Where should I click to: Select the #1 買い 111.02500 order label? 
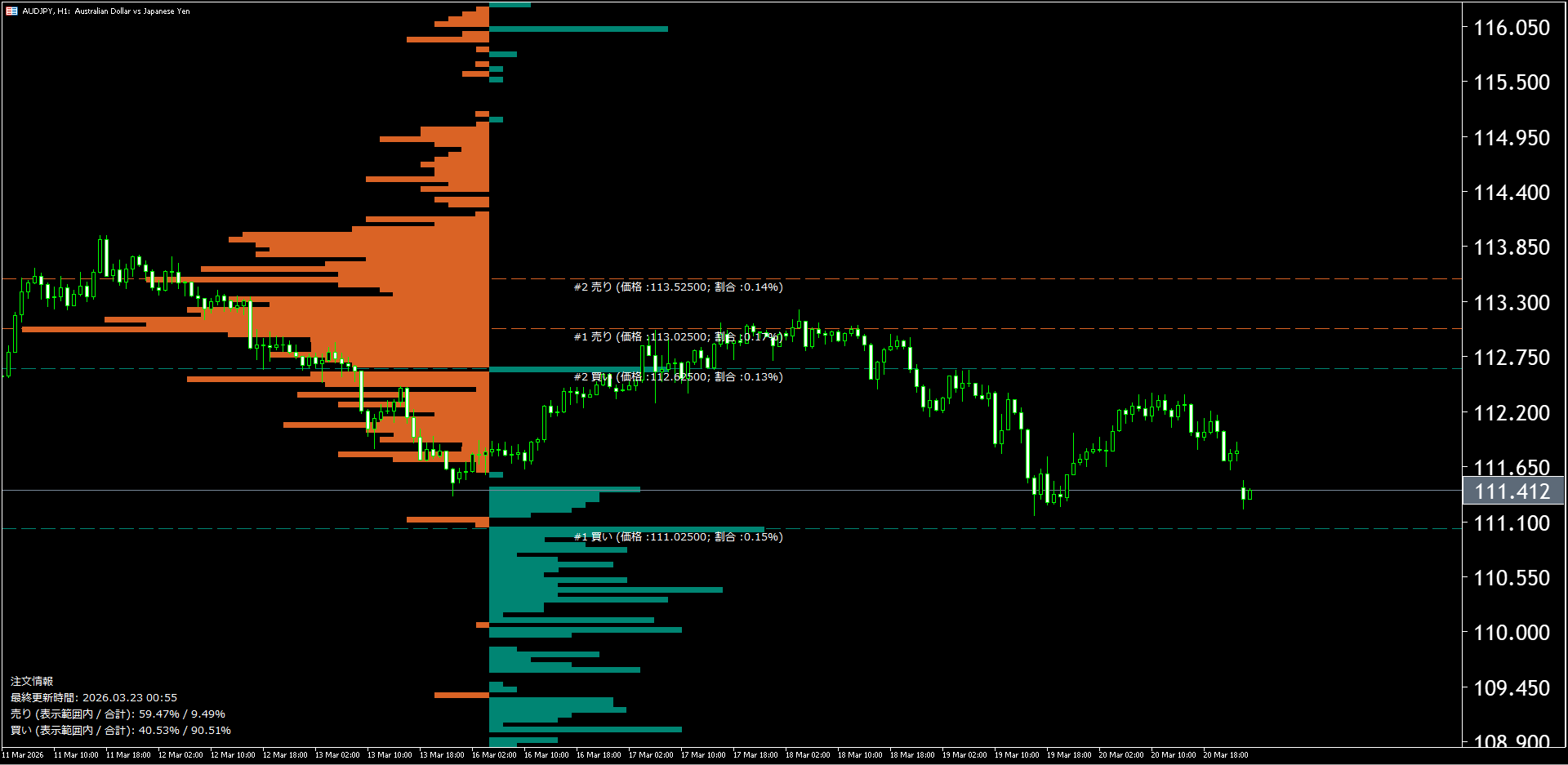[678, 537]
